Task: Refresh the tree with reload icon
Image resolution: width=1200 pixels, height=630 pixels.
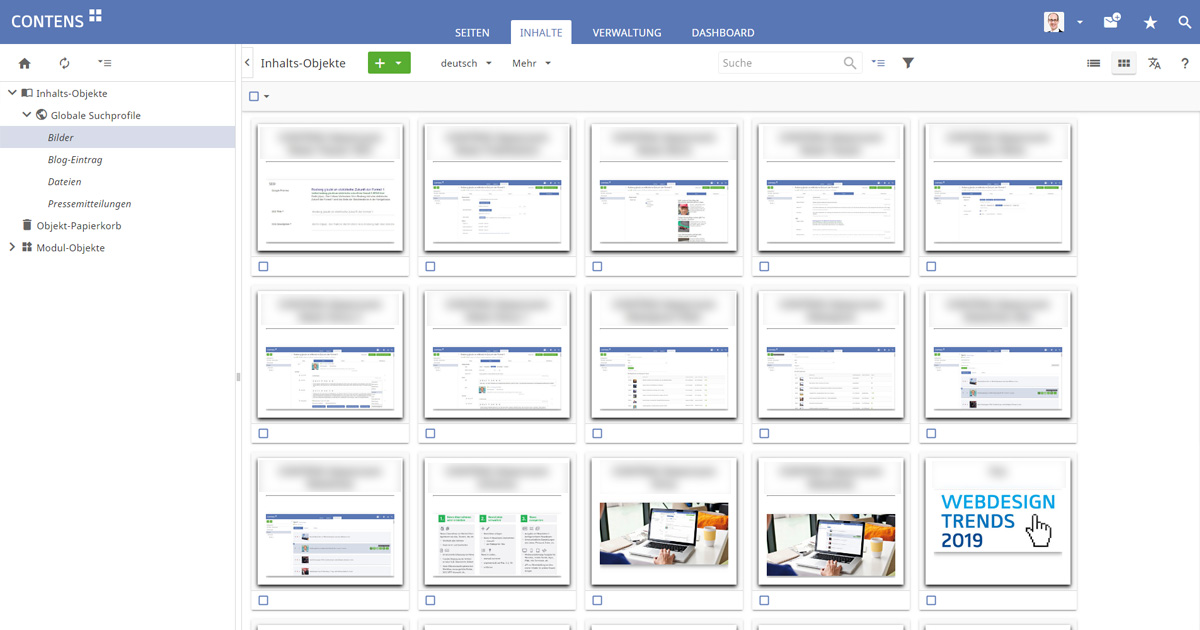Action: pos(65,63)
